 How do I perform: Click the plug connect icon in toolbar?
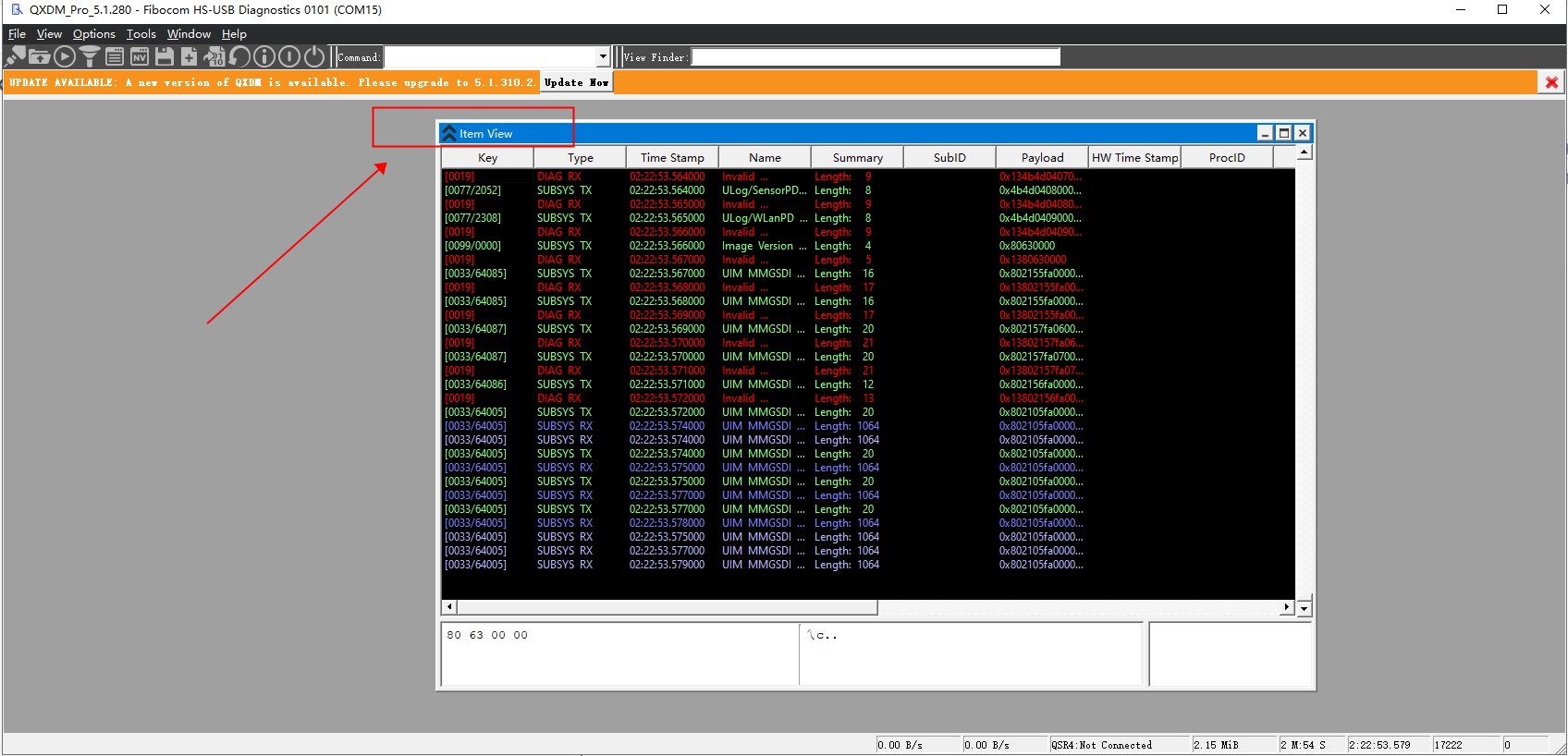[x=16, y=57]
